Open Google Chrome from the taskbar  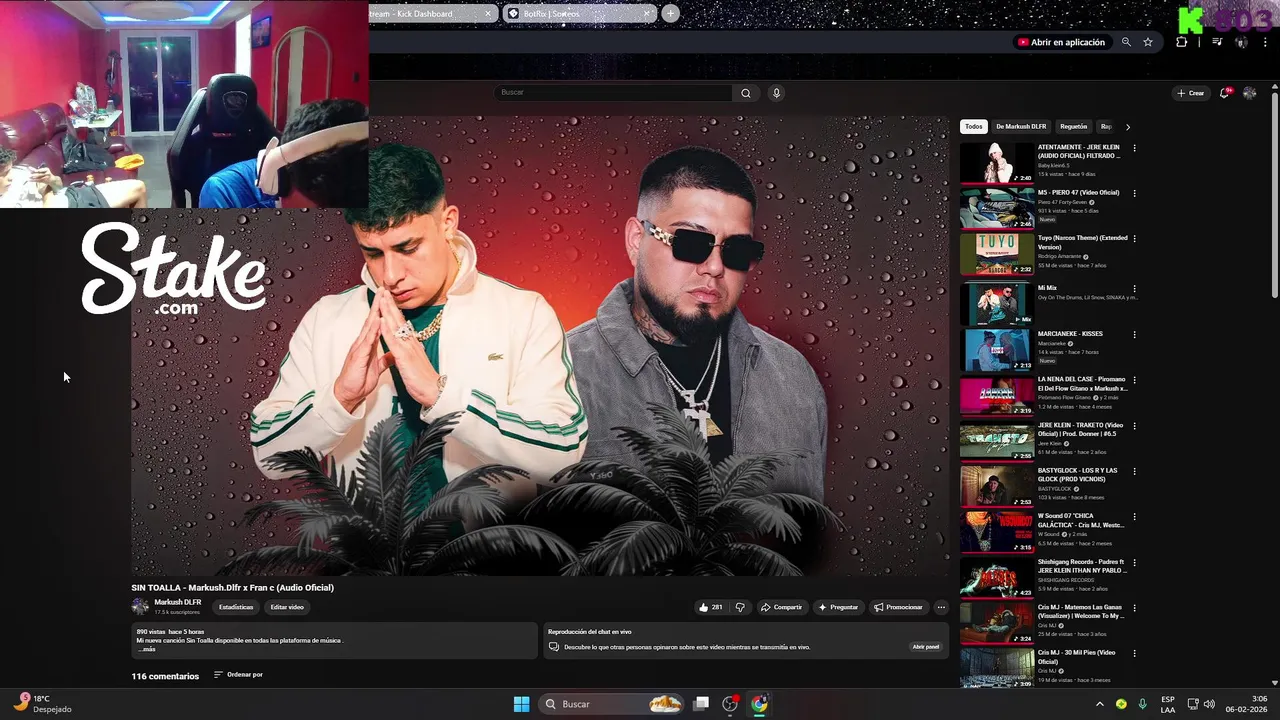point(759,704)
